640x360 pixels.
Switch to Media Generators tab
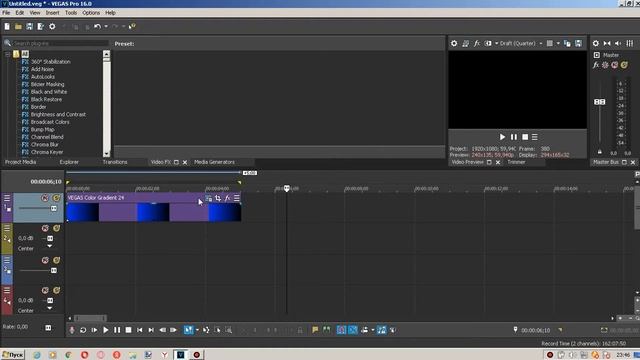point(214,162)
